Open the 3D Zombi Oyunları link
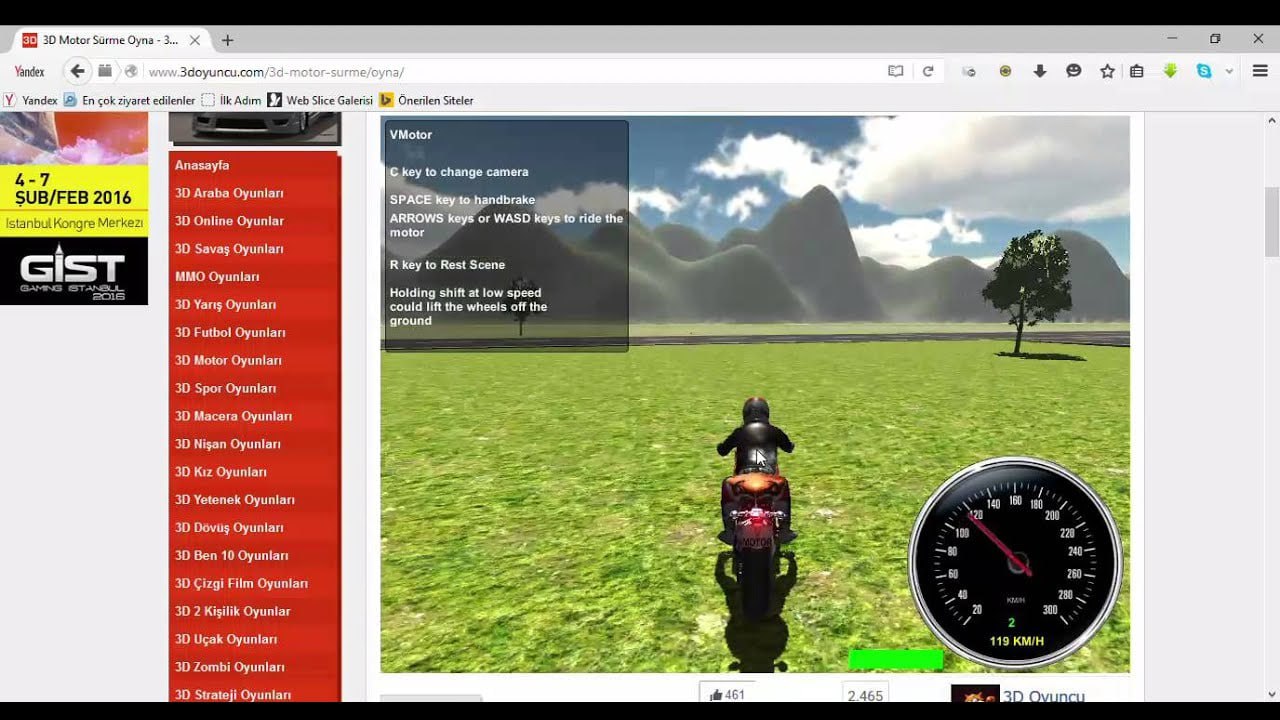The image size is (1280, 720). coord(229,667)
